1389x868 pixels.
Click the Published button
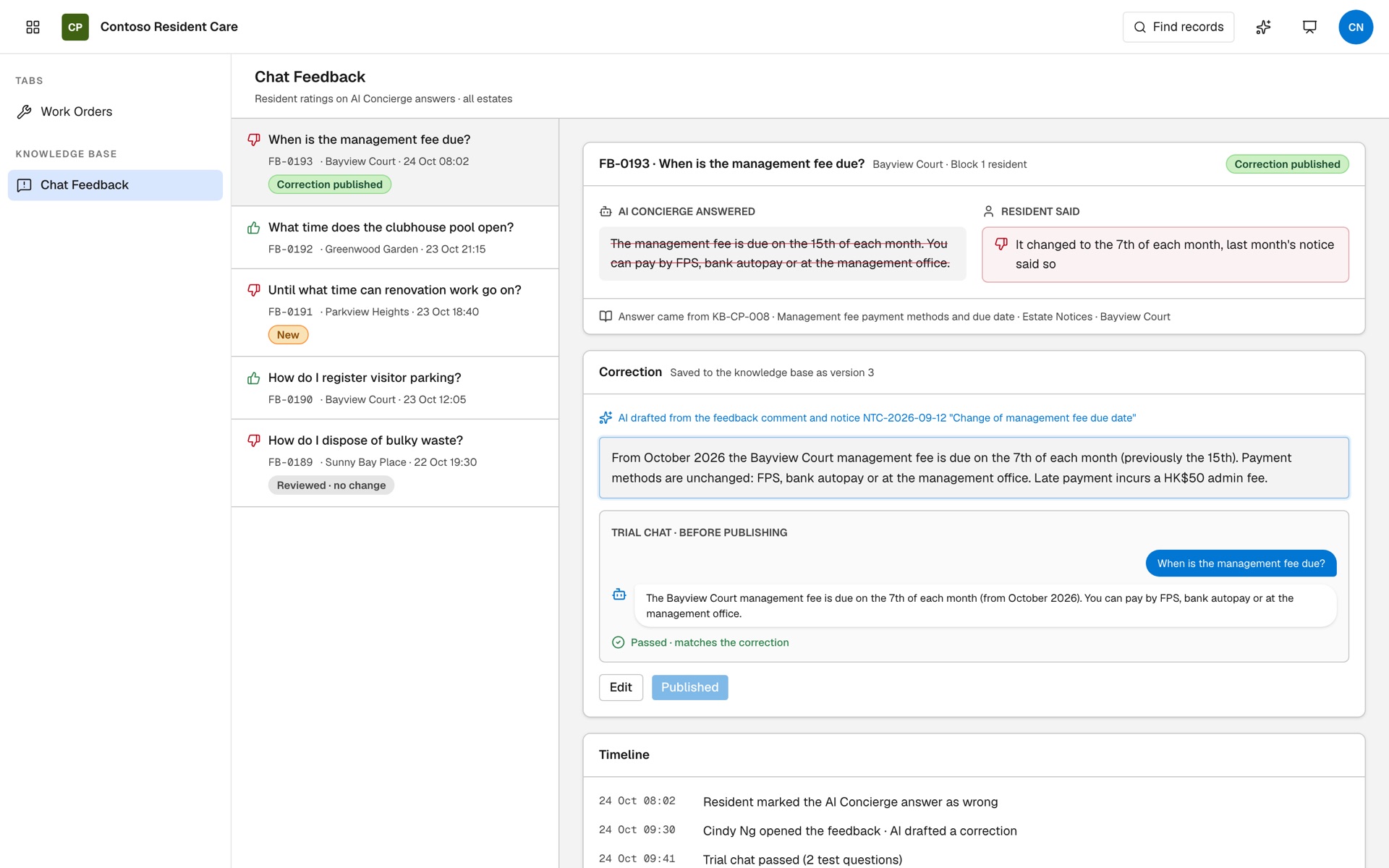[689, 687]
